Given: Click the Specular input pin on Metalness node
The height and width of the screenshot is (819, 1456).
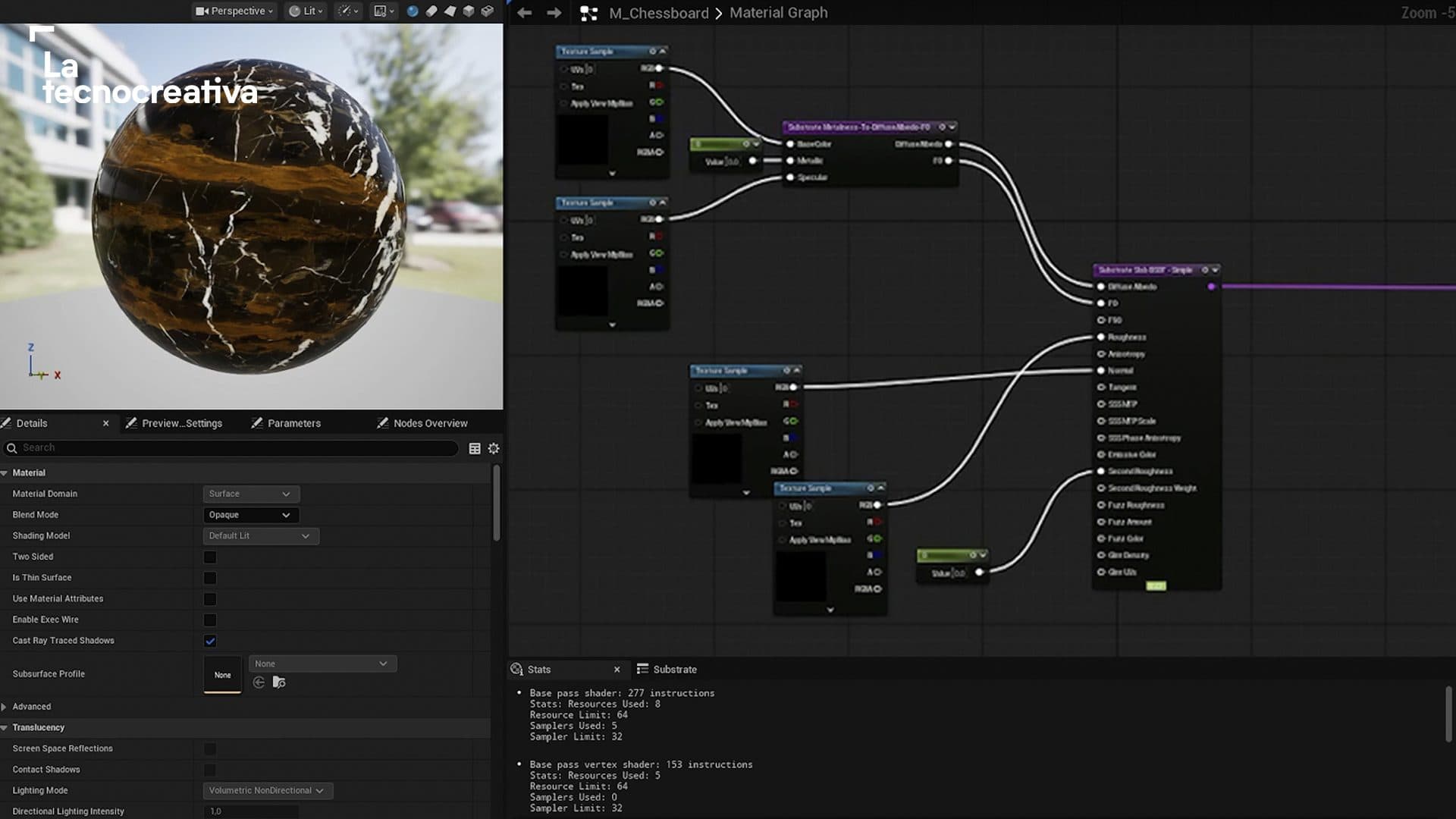Looking at the screenshot, I should [790, 177].
